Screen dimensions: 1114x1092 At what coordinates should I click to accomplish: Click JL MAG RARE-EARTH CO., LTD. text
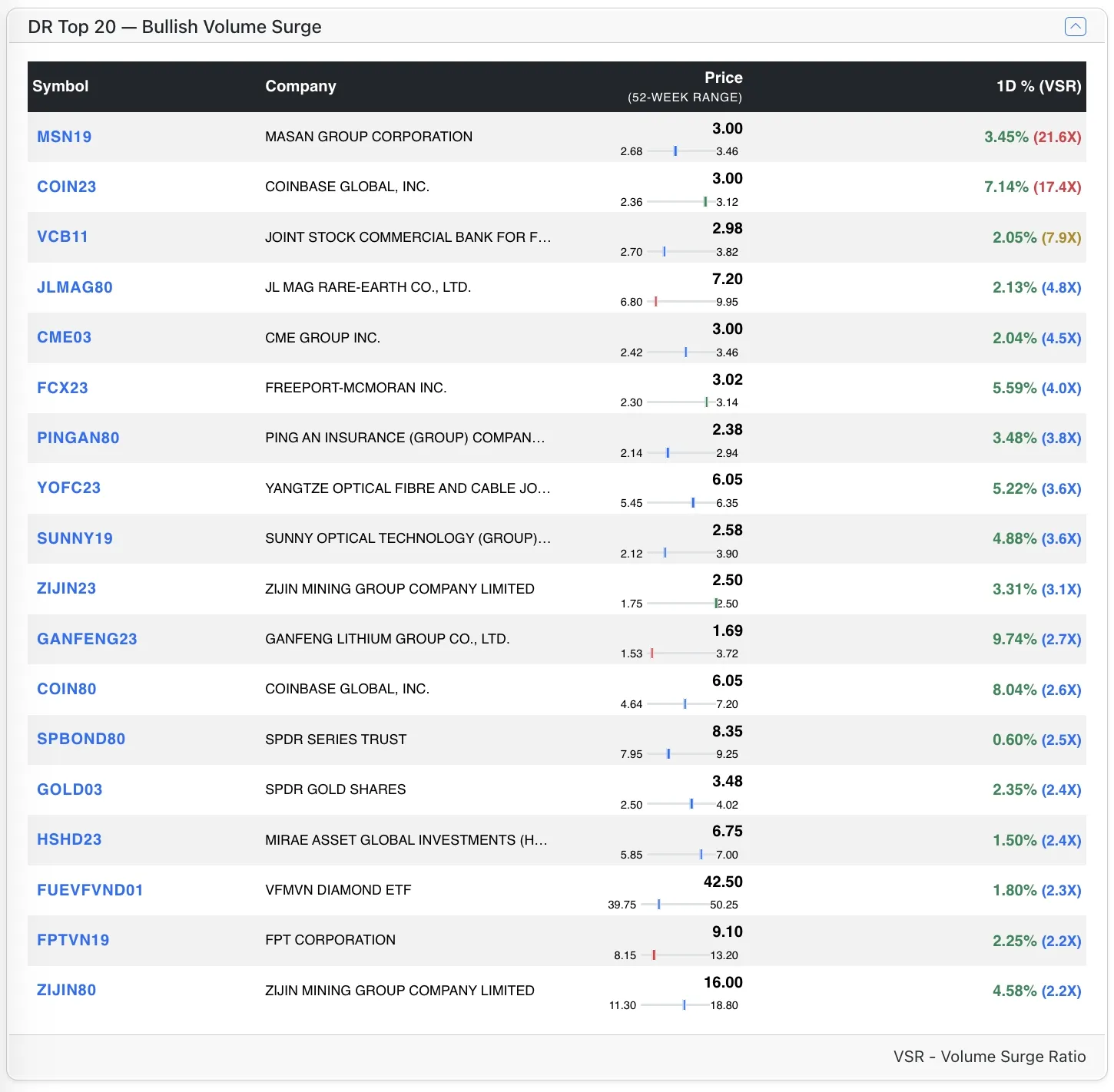368,287
